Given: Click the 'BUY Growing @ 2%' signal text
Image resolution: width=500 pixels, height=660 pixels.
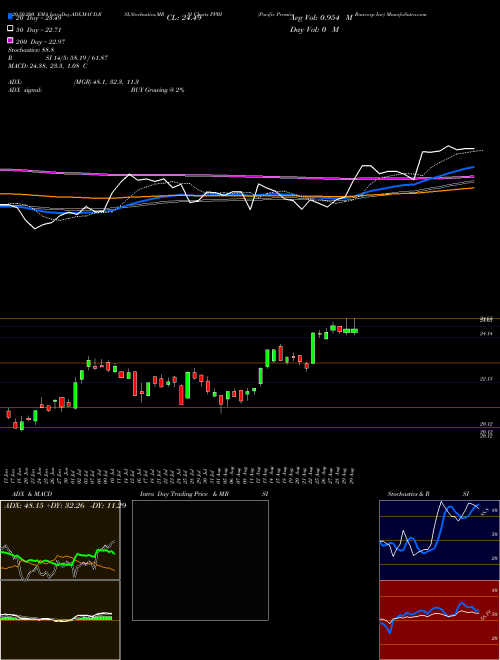Looking at the screenshot, I should click(157, 90).
